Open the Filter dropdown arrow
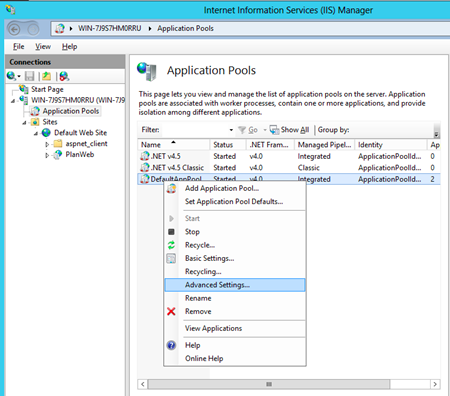Image resolution: width=450 pixels, height=396 pixels. click(x=231, y=130)
